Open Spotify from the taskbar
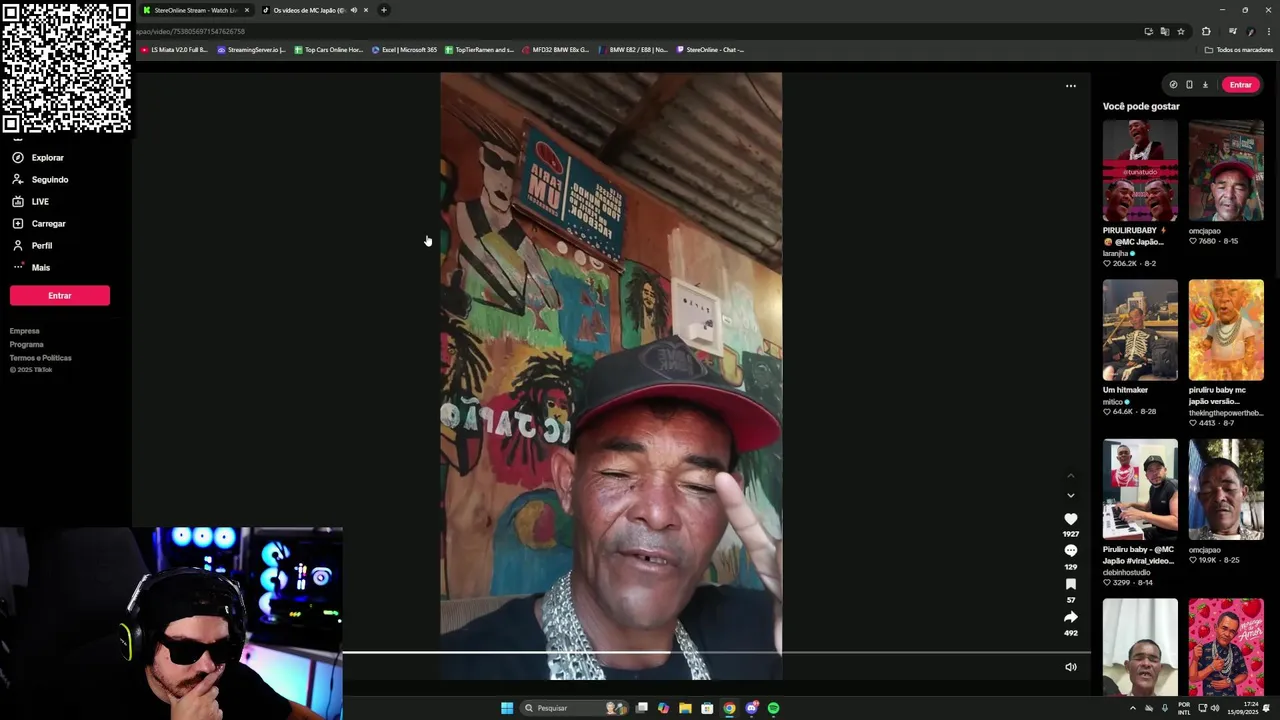The image size is (1280, 720). pyautogui.click(x=773, y=708)
